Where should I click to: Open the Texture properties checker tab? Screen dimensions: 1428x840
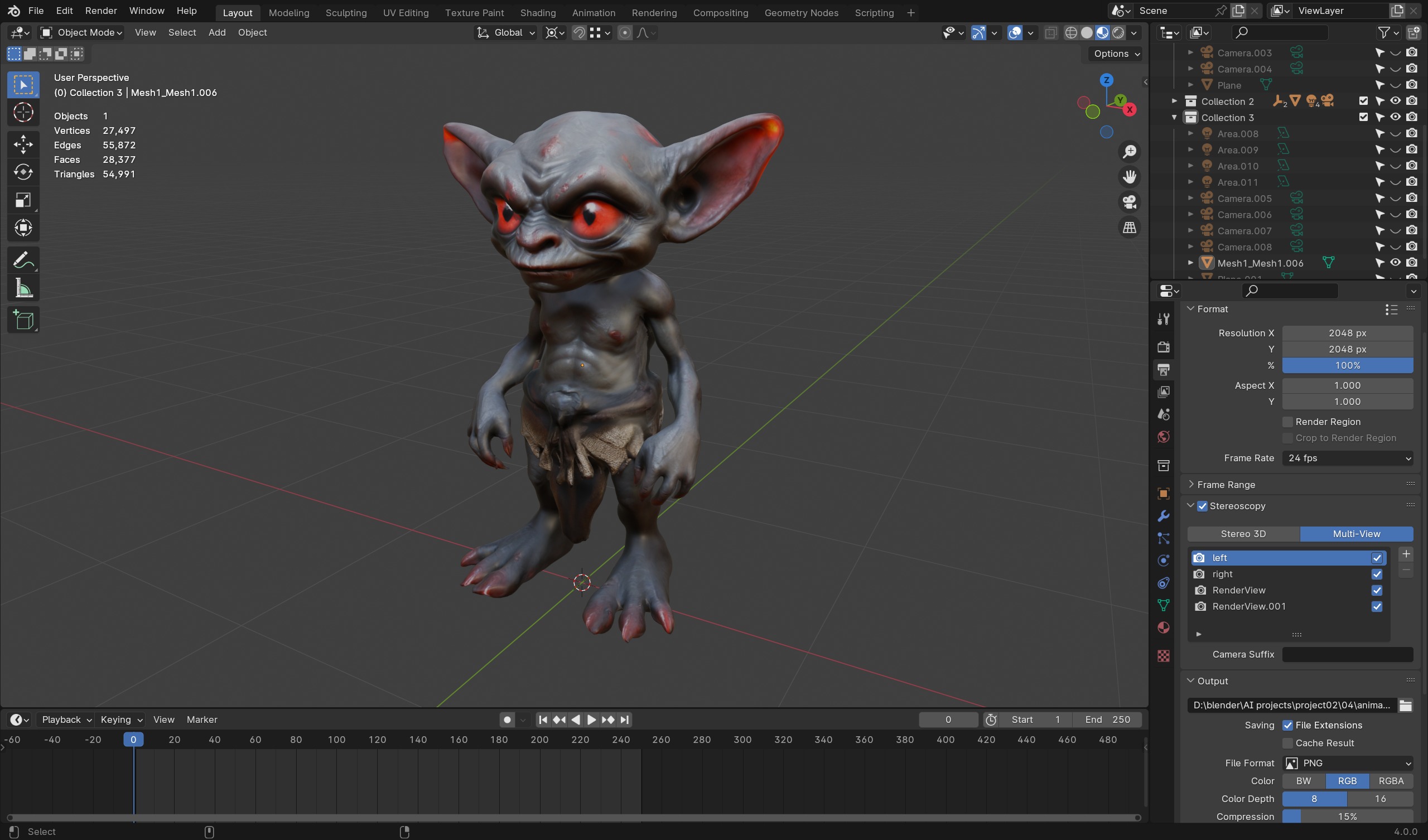(x=1163, y=656)
